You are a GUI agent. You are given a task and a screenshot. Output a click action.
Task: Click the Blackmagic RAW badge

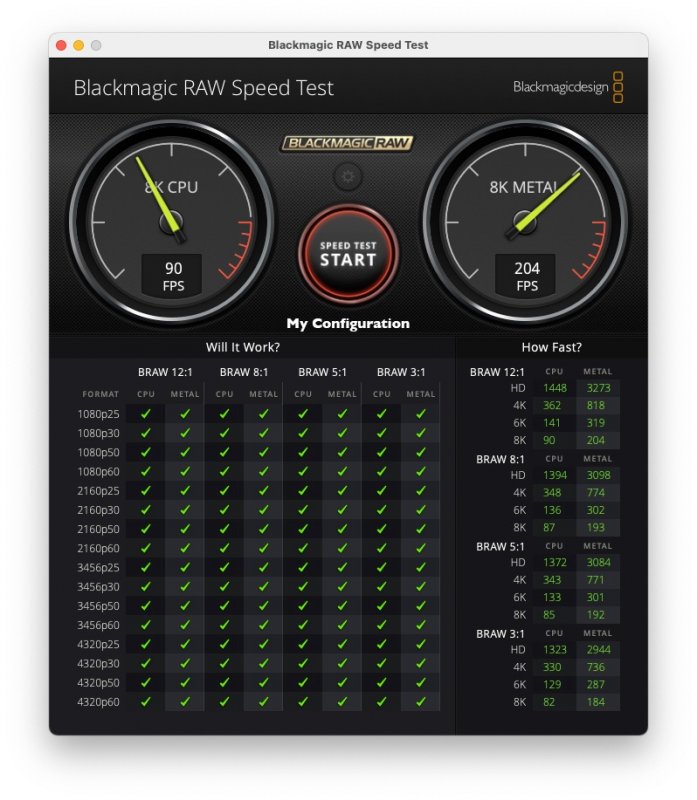(347, 143)
